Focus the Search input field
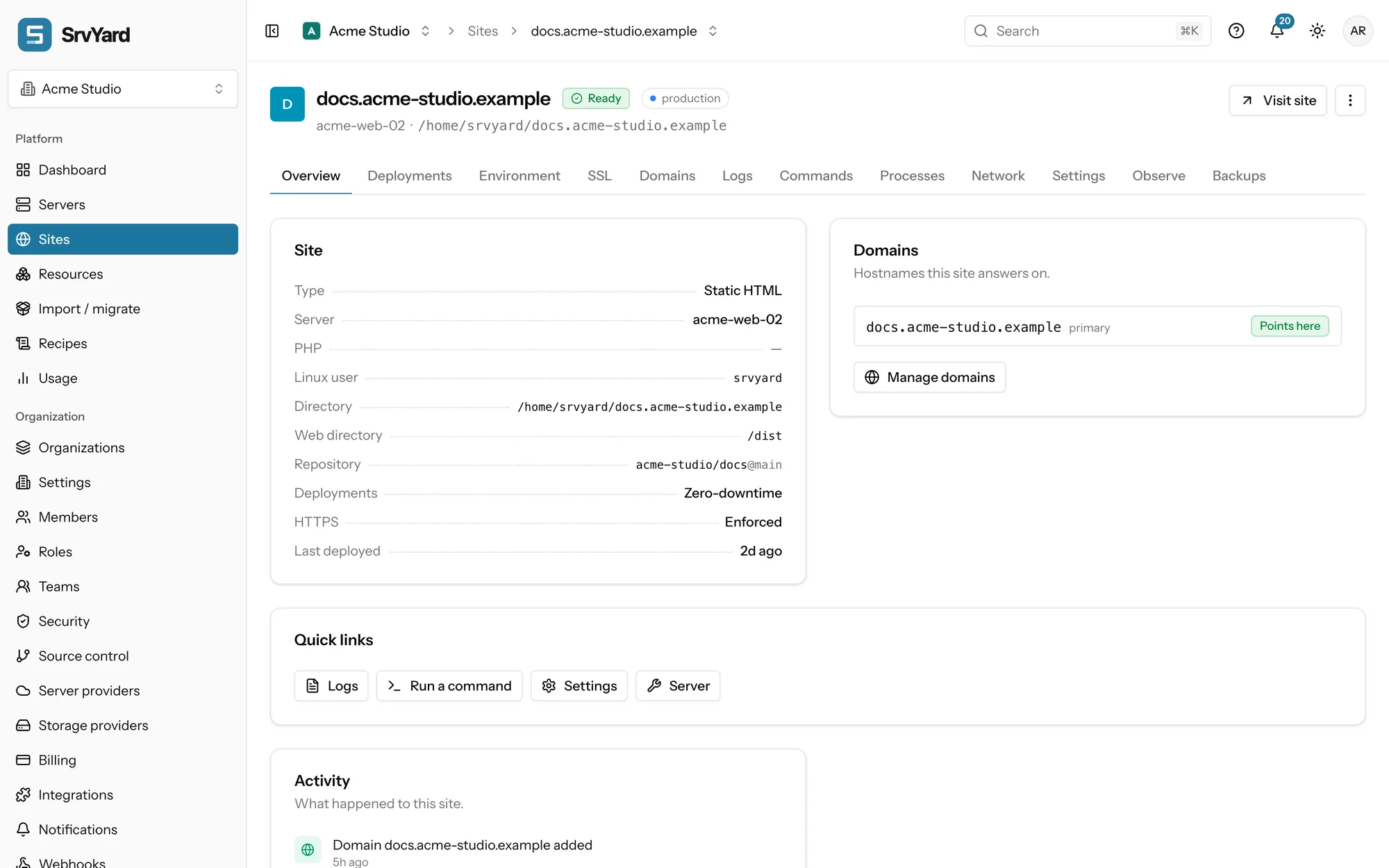Screen dimensions: 1389x868 coord(1088,31)
